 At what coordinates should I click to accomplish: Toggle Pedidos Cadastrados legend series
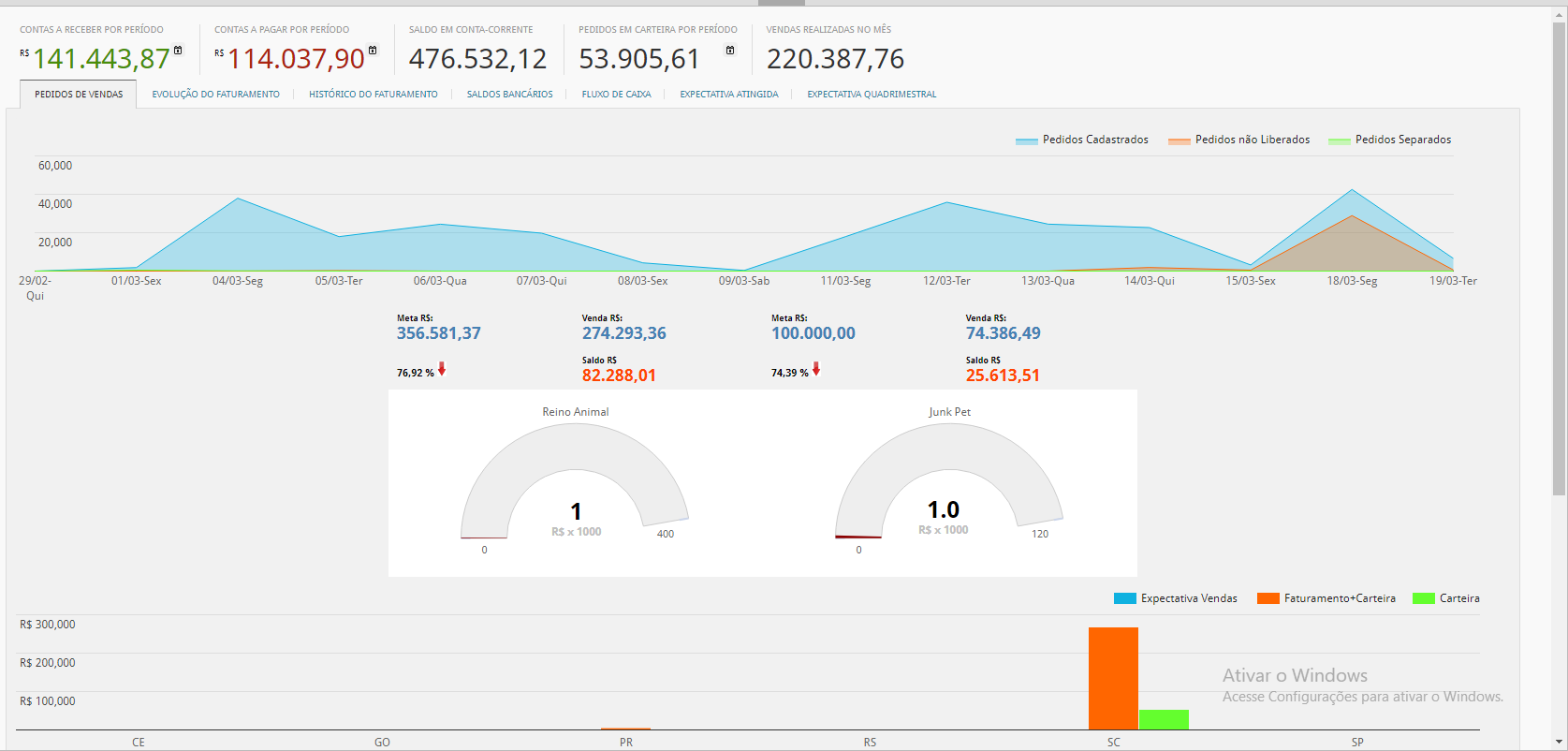click(x=1082, y=140)
